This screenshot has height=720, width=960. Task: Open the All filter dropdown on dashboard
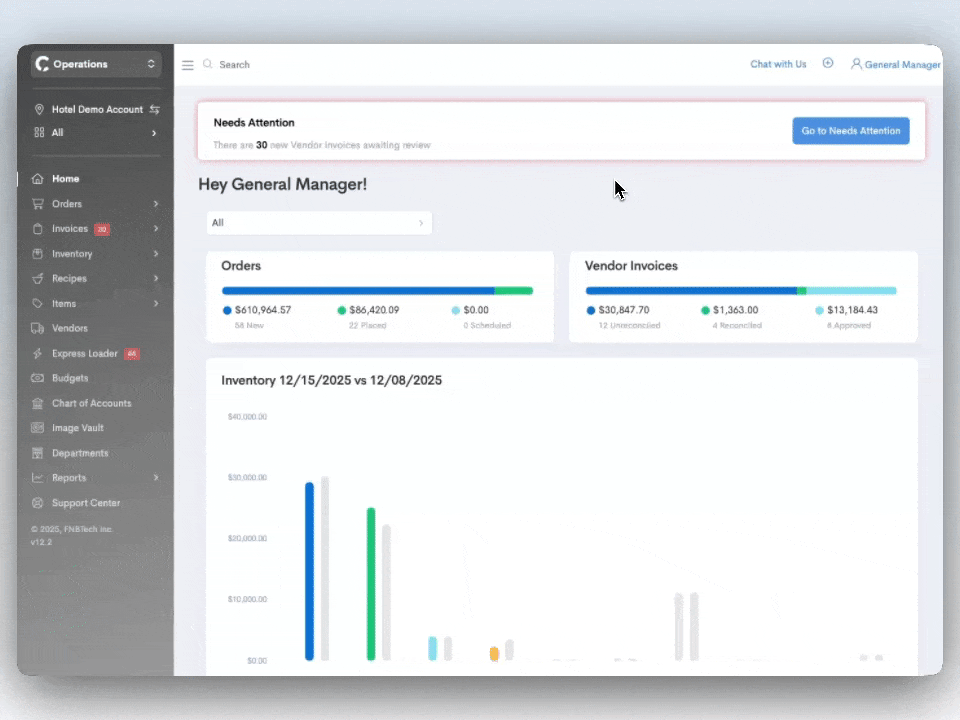319,223
